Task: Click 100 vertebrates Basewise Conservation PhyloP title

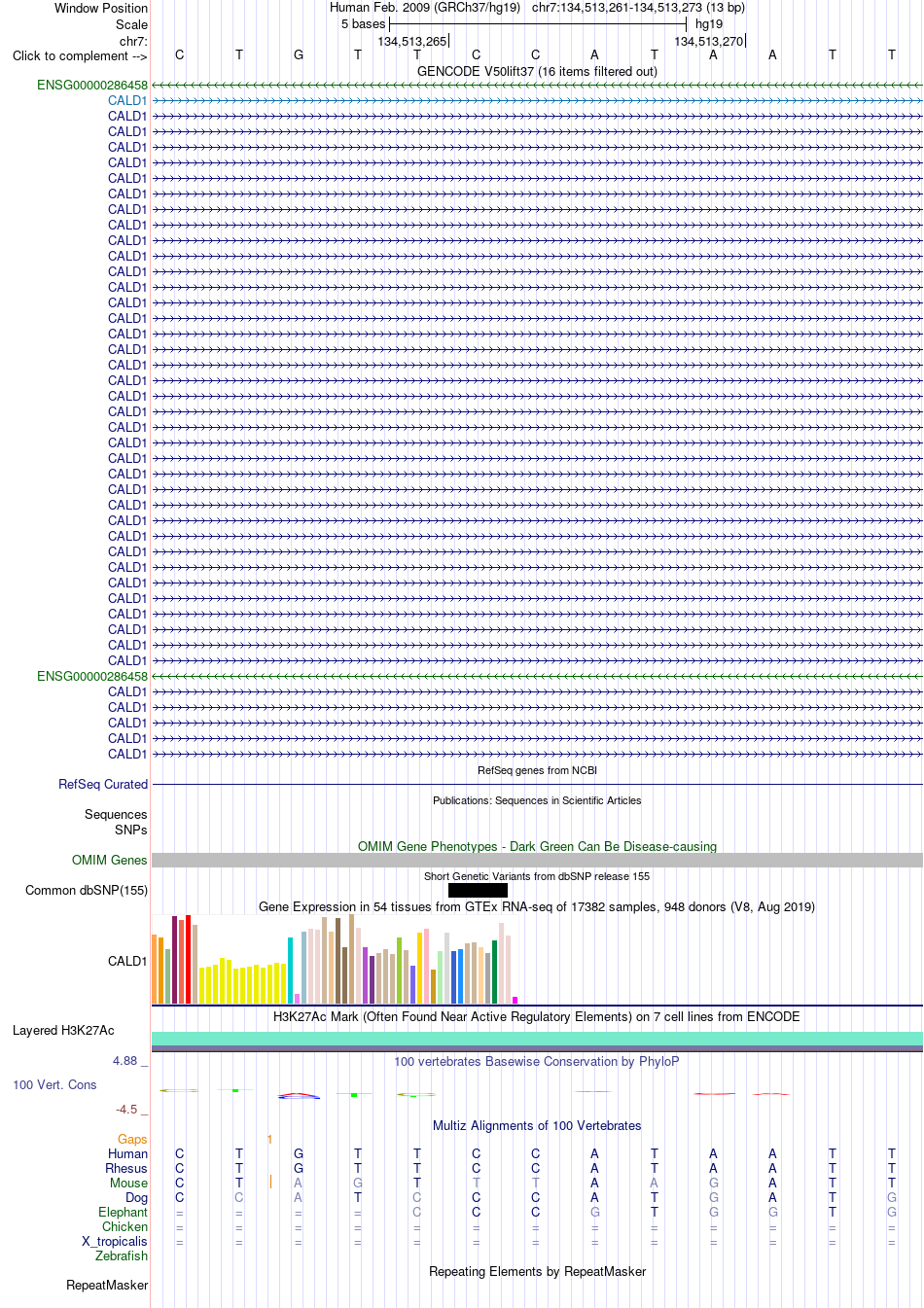Action: (x=537, y=1061)
